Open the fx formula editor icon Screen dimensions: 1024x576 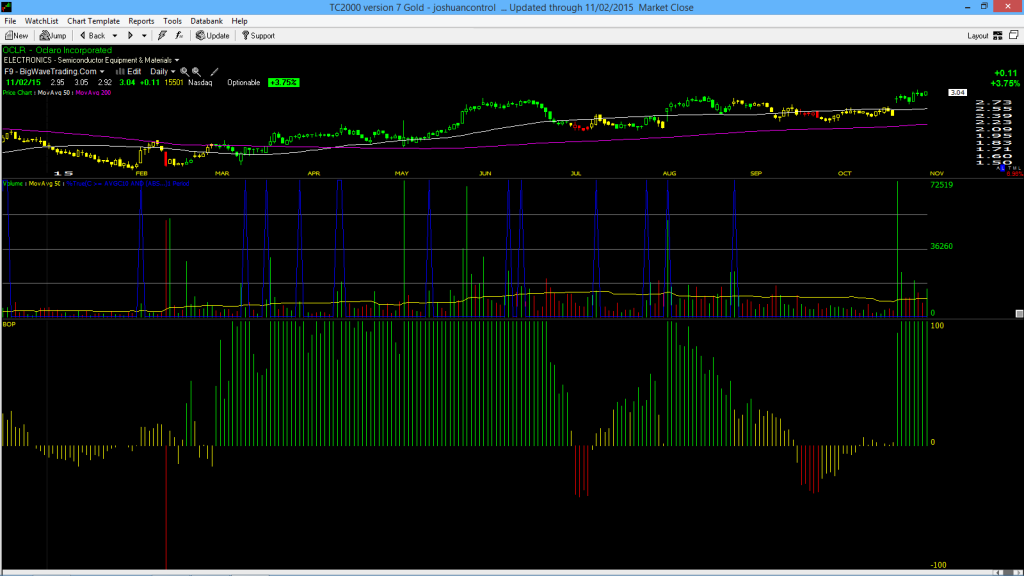[x=179, y=36]
